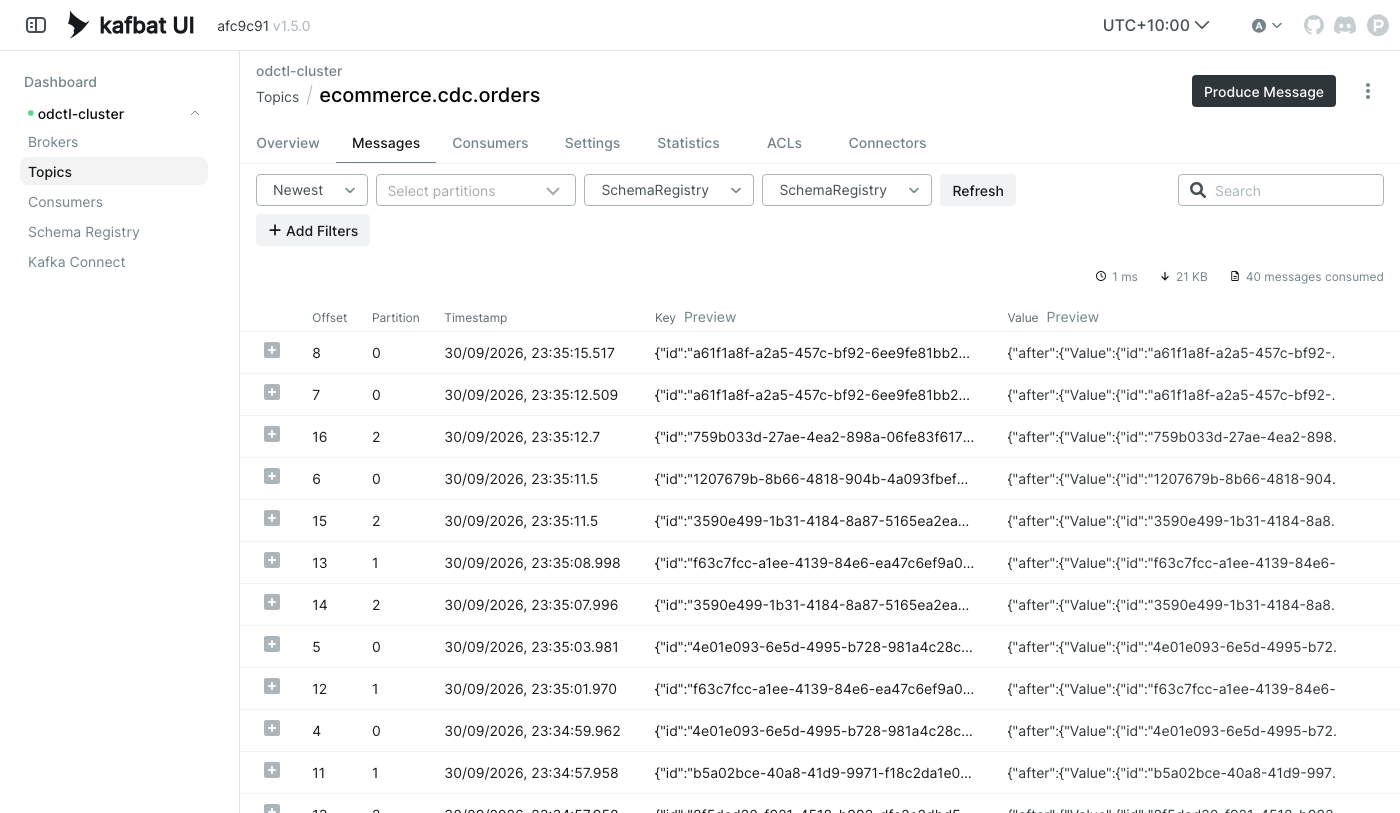
Task: Expand message row with offset 8
Action: tap(272, 350)
